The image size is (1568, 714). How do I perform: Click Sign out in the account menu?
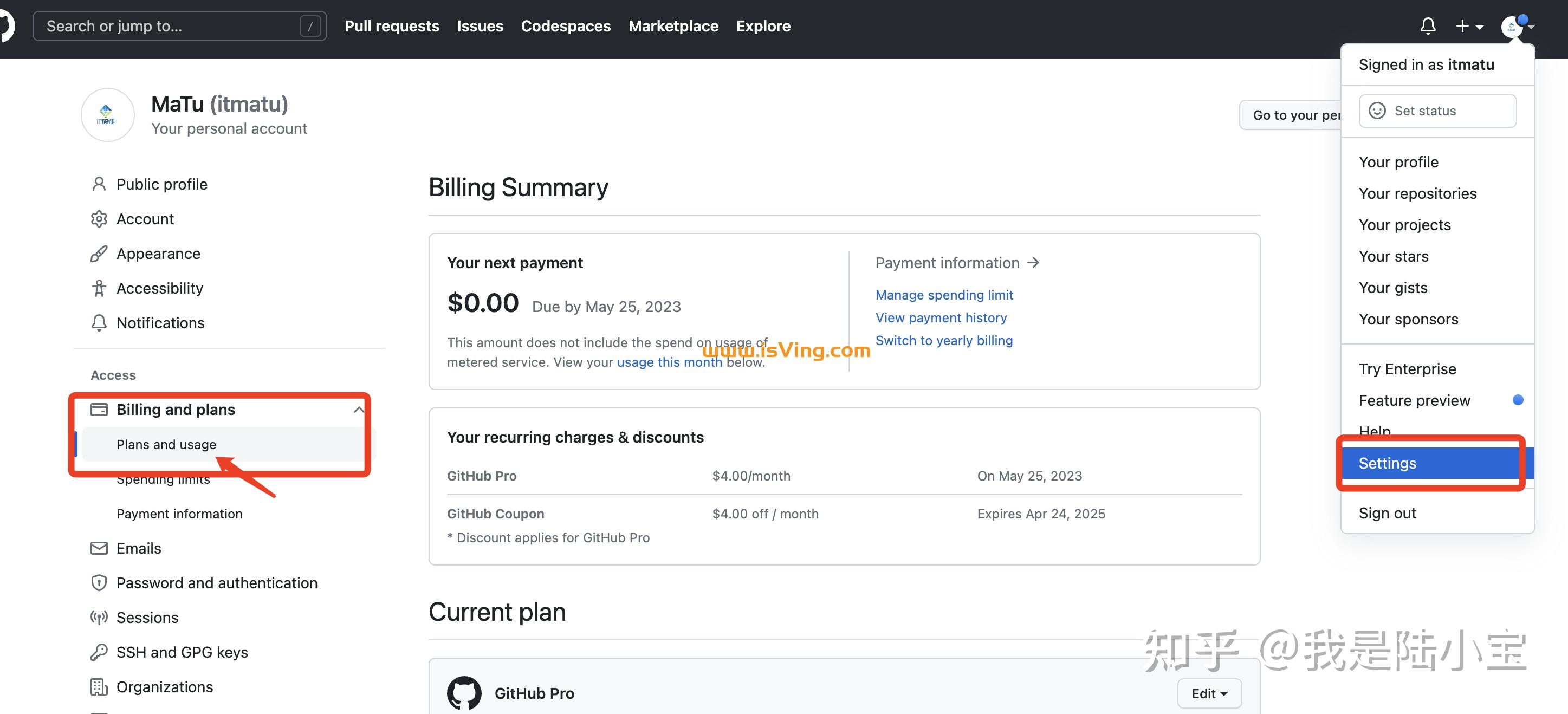pyautogui.click(x=1388, y=512)
